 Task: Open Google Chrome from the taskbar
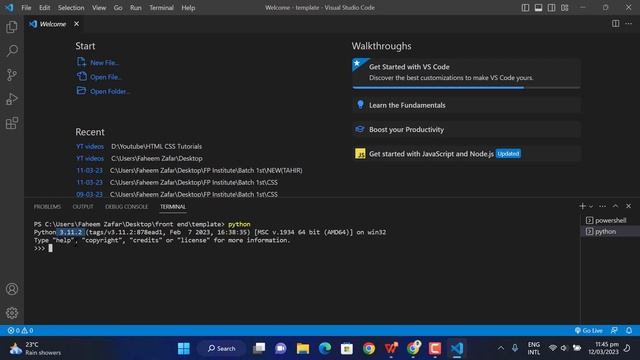369,348
